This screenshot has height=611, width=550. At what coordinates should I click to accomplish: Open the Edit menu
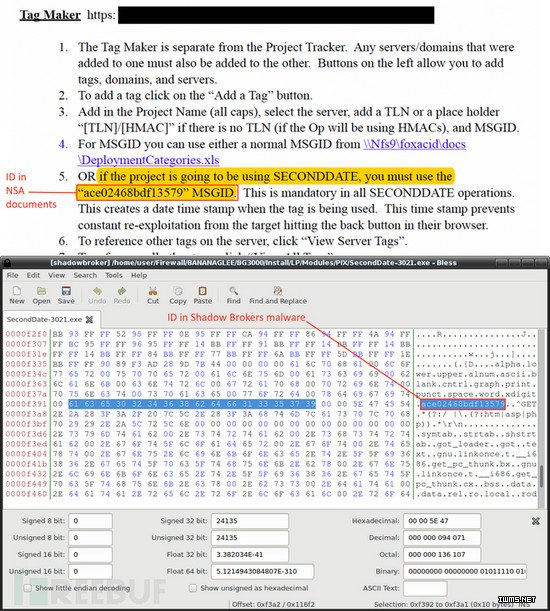click(x=33, y=275)
